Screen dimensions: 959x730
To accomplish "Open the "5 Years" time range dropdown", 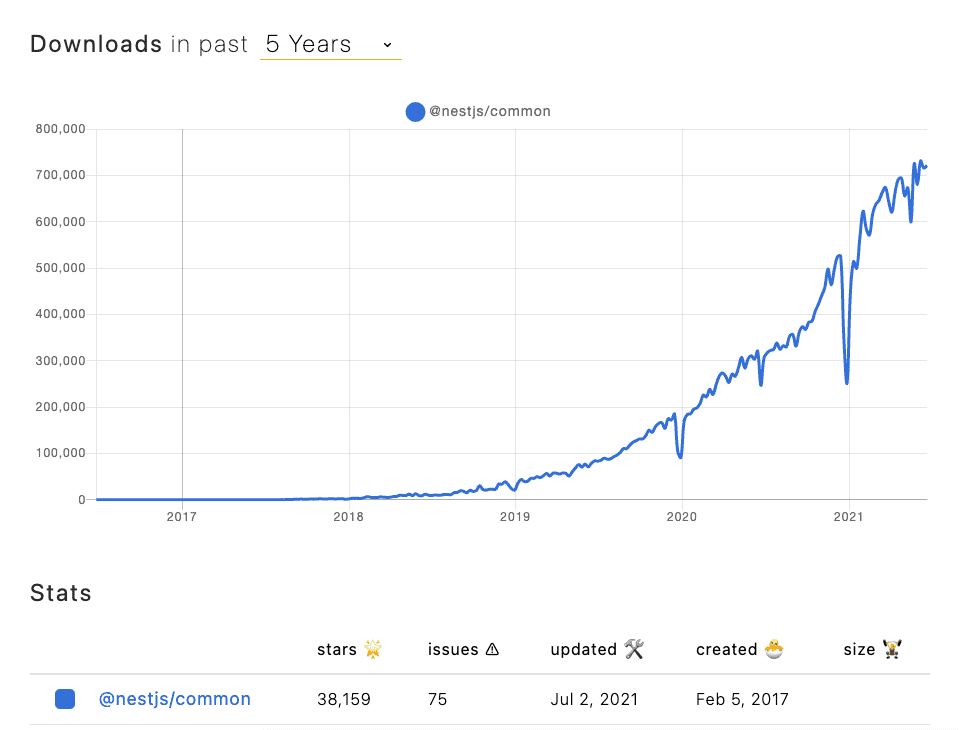I will tap(330, 45).
